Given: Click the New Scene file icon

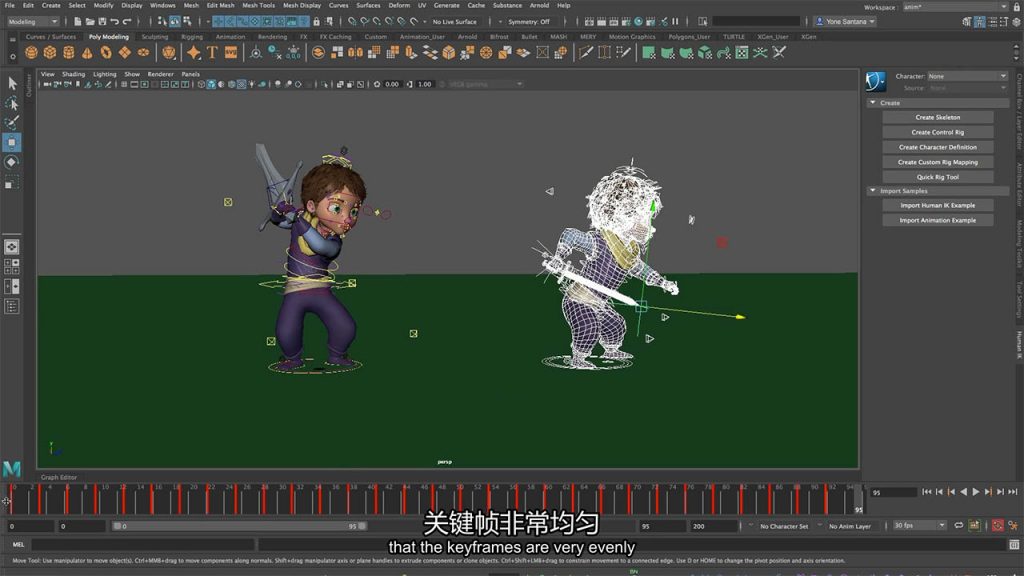Looking at the screenshot, I should pos(77,22).
